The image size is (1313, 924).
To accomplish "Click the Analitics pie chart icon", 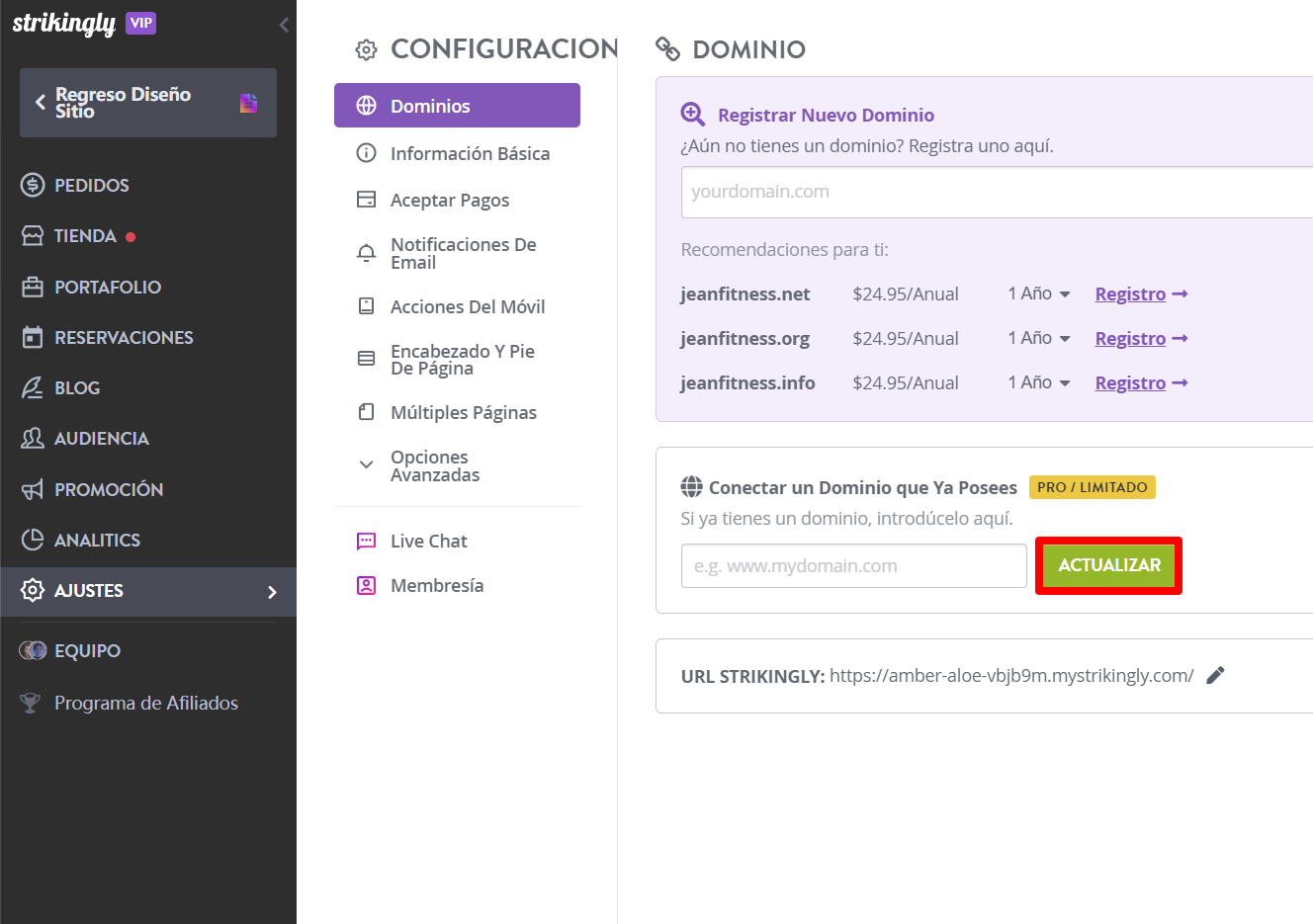I will tap(33, 540).
